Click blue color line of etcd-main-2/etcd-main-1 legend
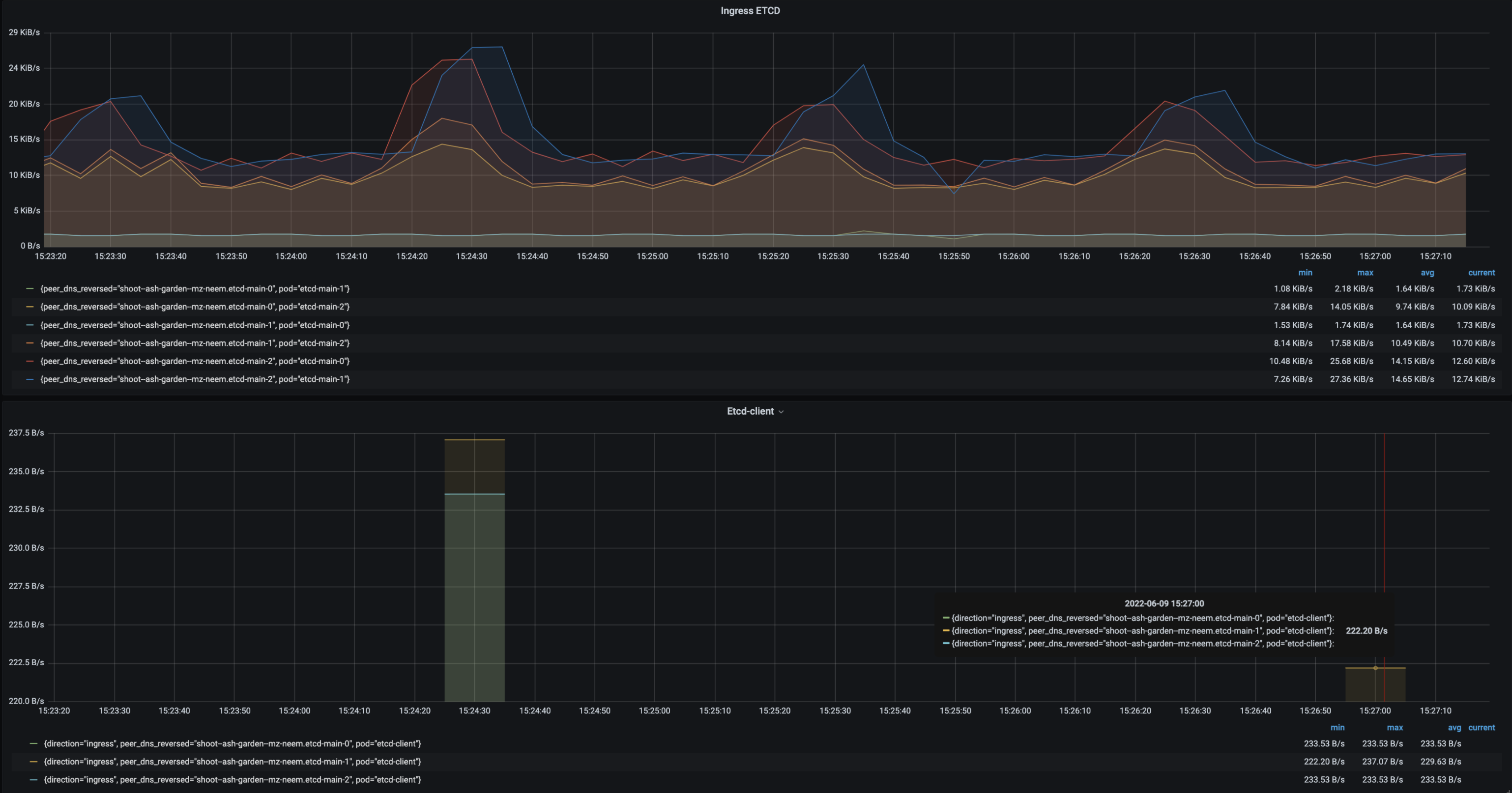Viewport: 1512px width, 793px height. click(x=30, y=379)
